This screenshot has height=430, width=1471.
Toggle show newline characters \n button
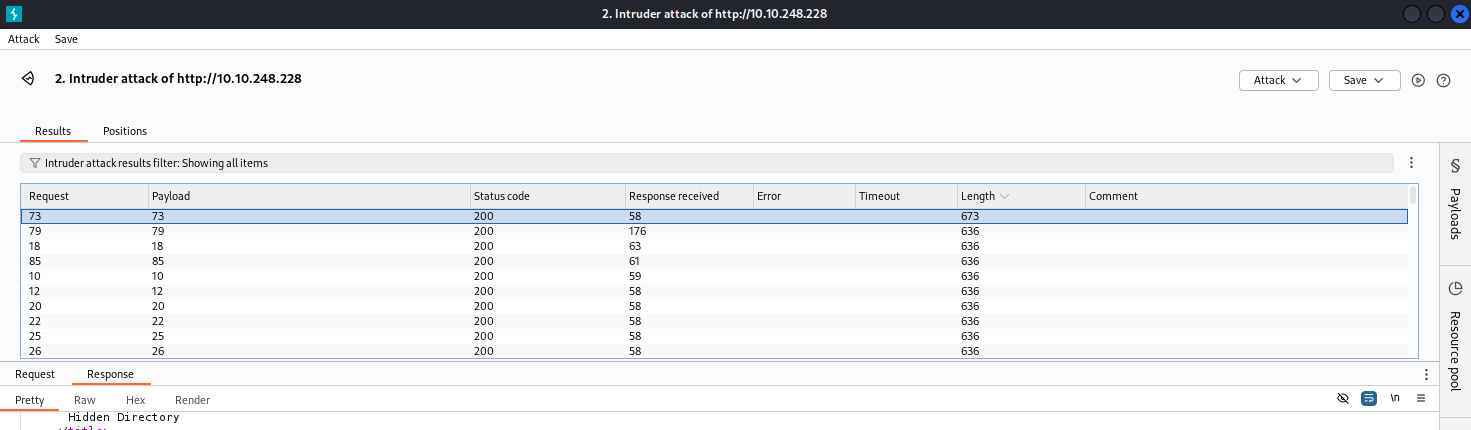coord(1395,398)
